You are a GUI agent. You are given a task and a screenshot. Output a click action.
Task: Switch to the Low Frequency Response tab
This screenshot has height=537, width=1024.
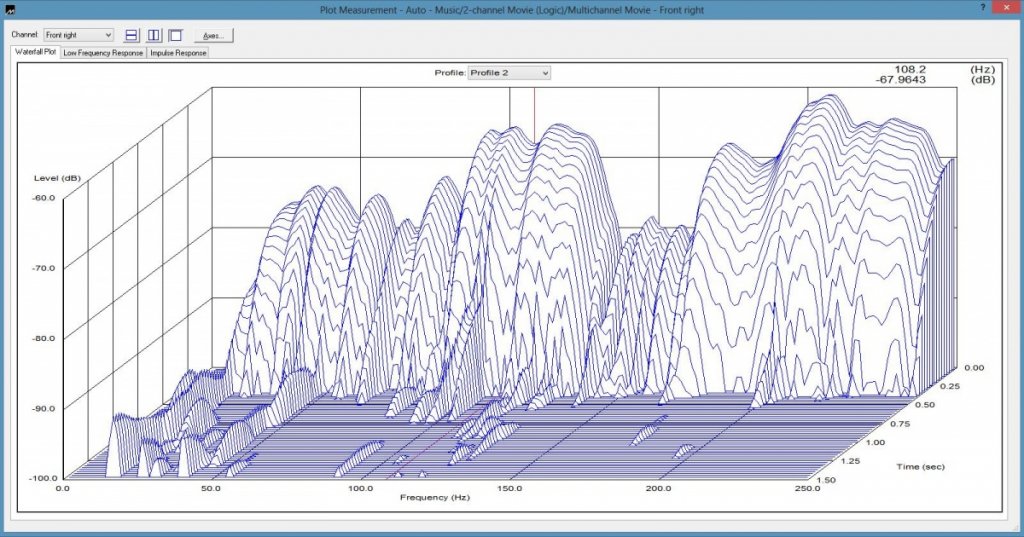(103, 53)
